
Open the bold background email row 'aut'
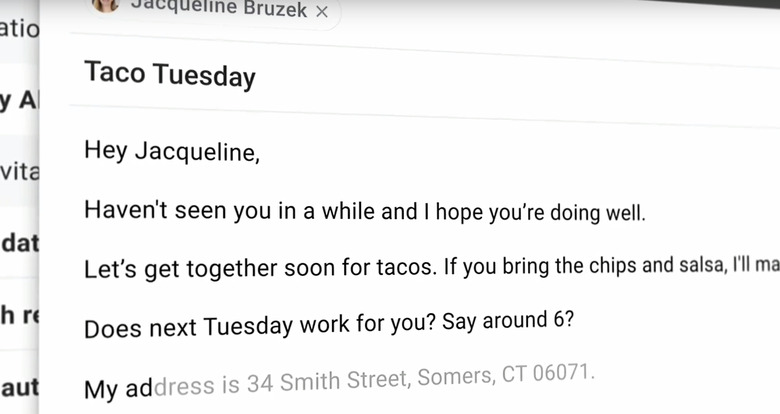click(x=19, y=386)
